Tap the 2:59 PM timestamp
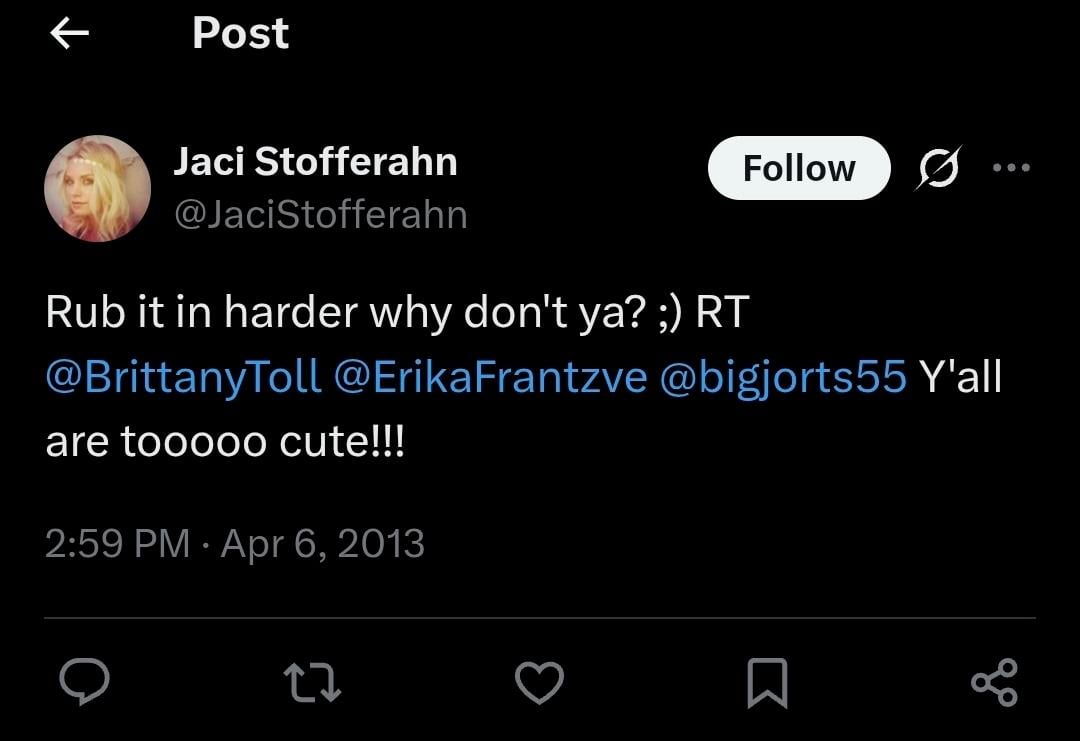Viewport: 1080px width, 741px height. coord(117,543)
